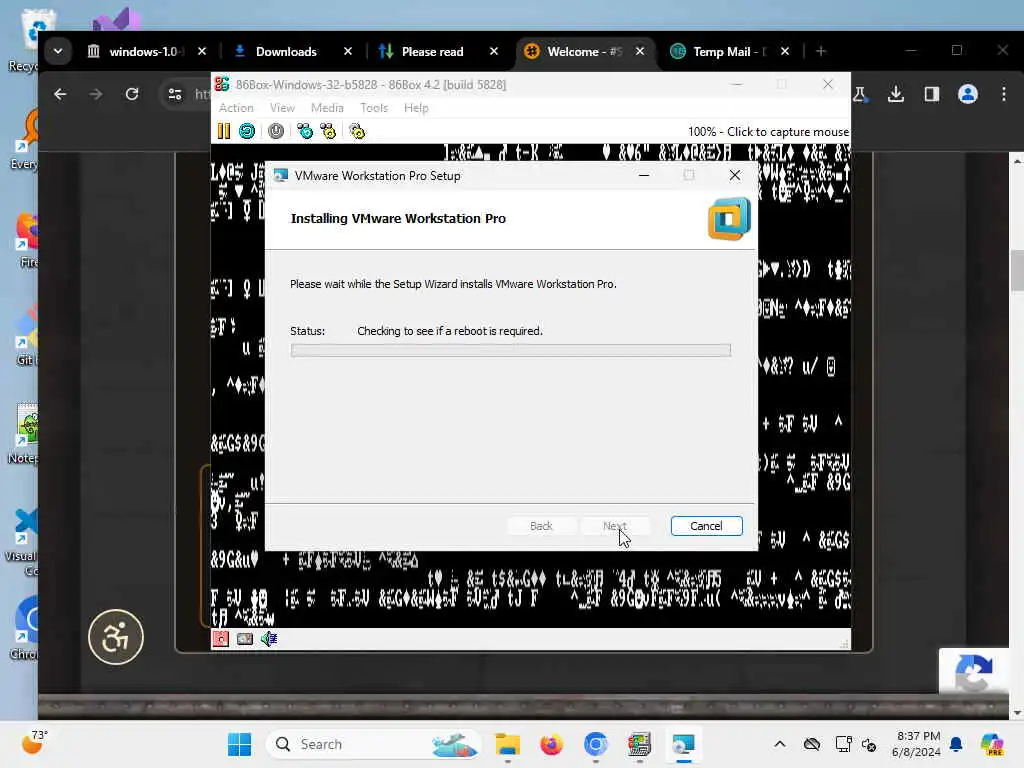Open the 86Box Tools menu
Screen dimensions: 1024x768
point(374,108)
